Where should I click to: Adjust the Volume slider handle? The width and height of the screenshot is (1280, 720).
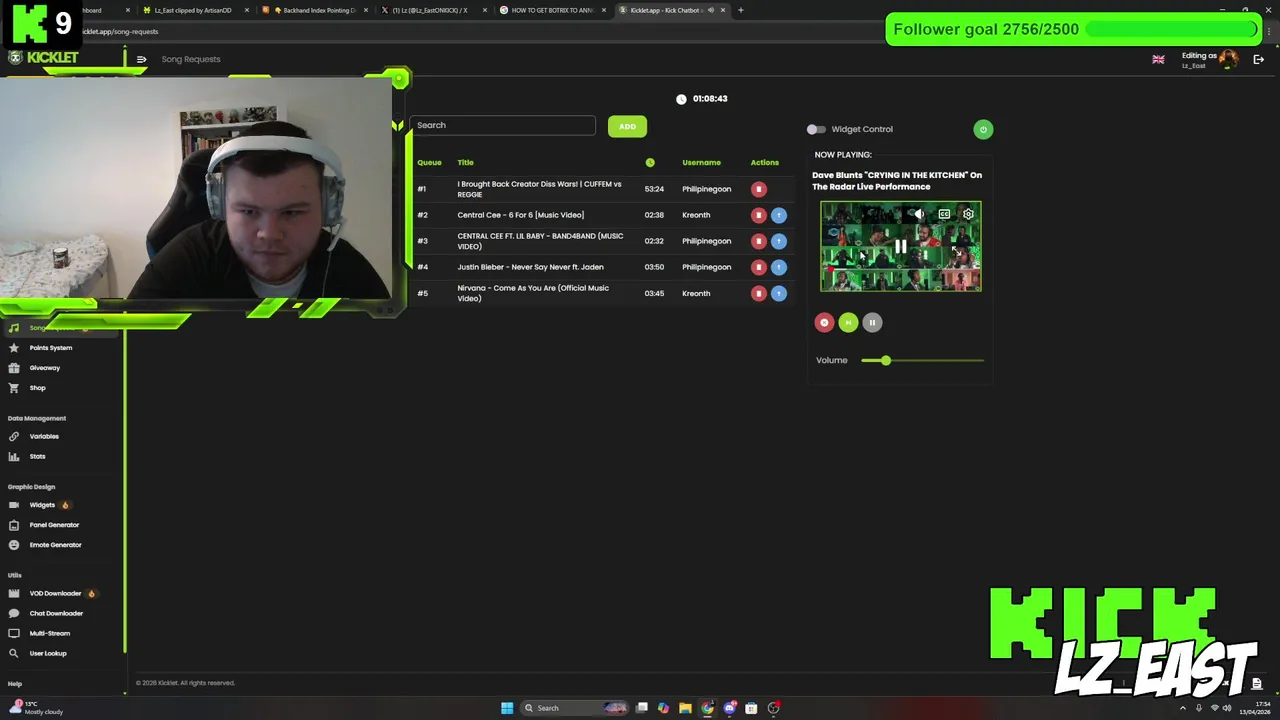(885, 360)
